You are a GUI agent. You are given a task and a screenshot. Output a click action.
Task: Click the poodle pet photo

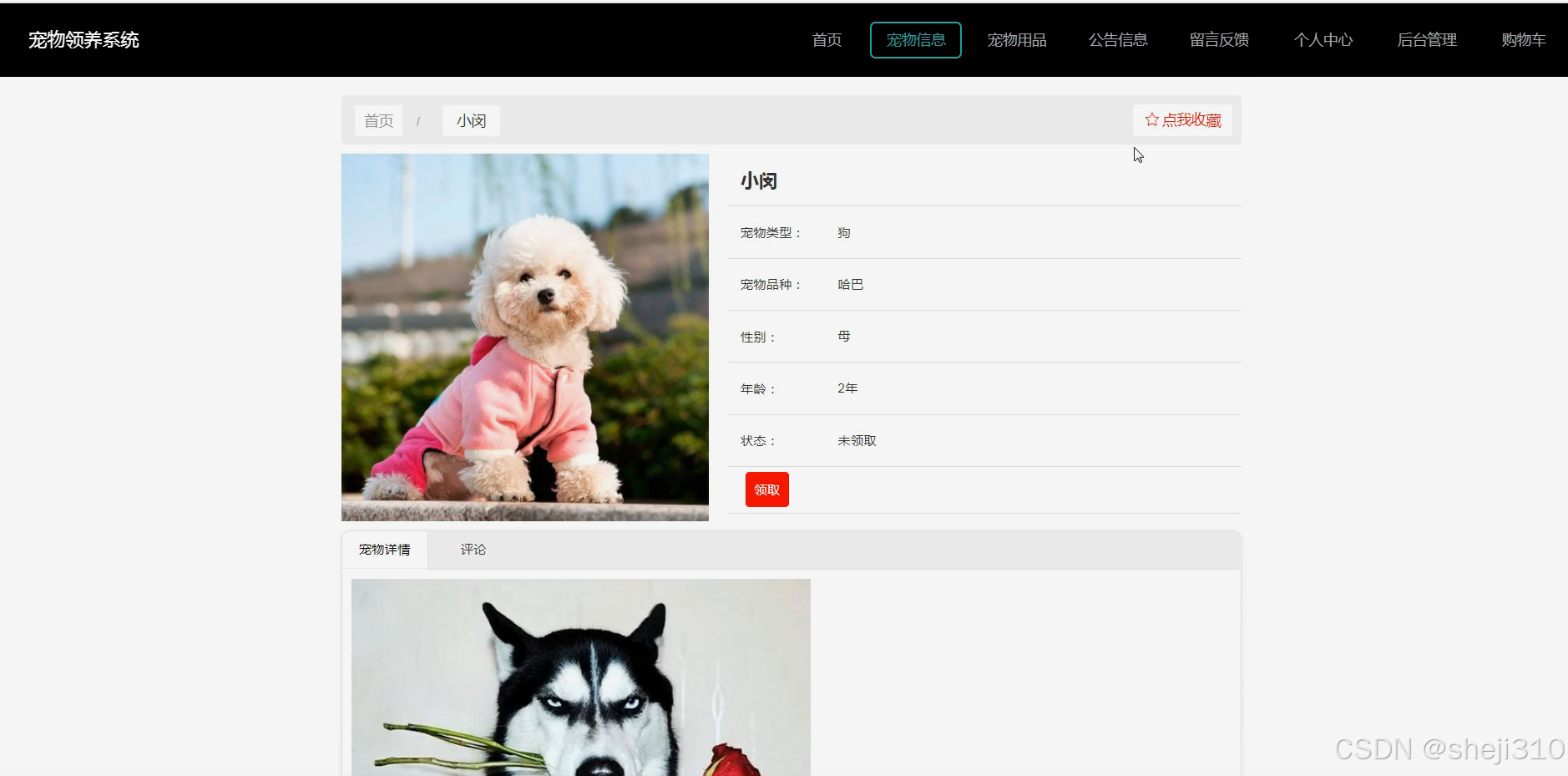pos(525,337)
